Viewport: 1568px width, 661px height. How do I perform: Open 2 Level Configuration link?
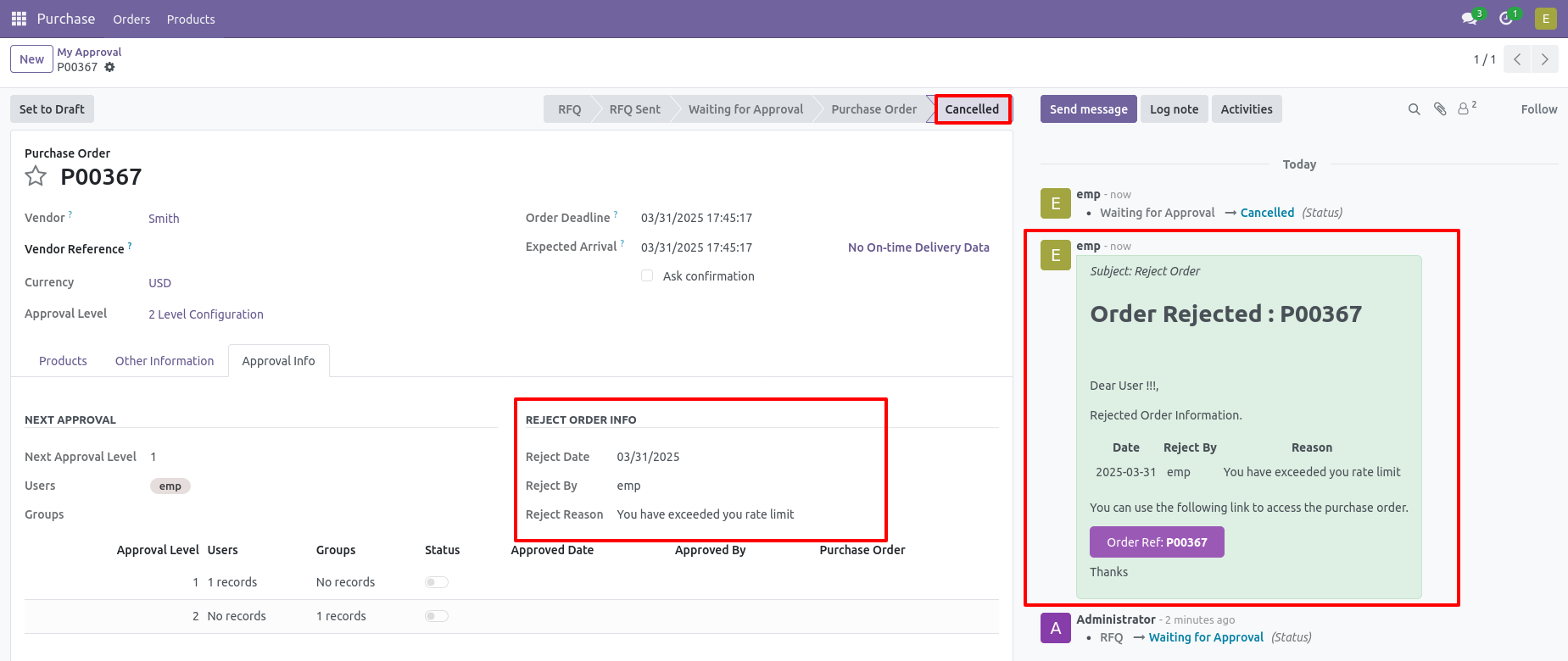(x=206, y=314)
